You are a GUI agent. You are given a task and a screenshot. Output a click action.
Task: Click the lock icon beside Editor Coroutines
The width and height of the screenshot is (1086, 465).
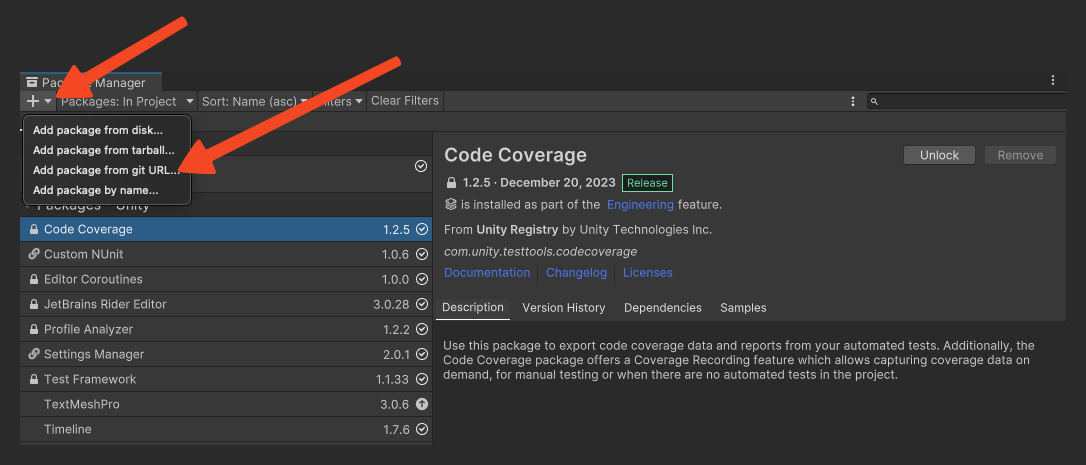pyautogui.click(x=33, y=279)
